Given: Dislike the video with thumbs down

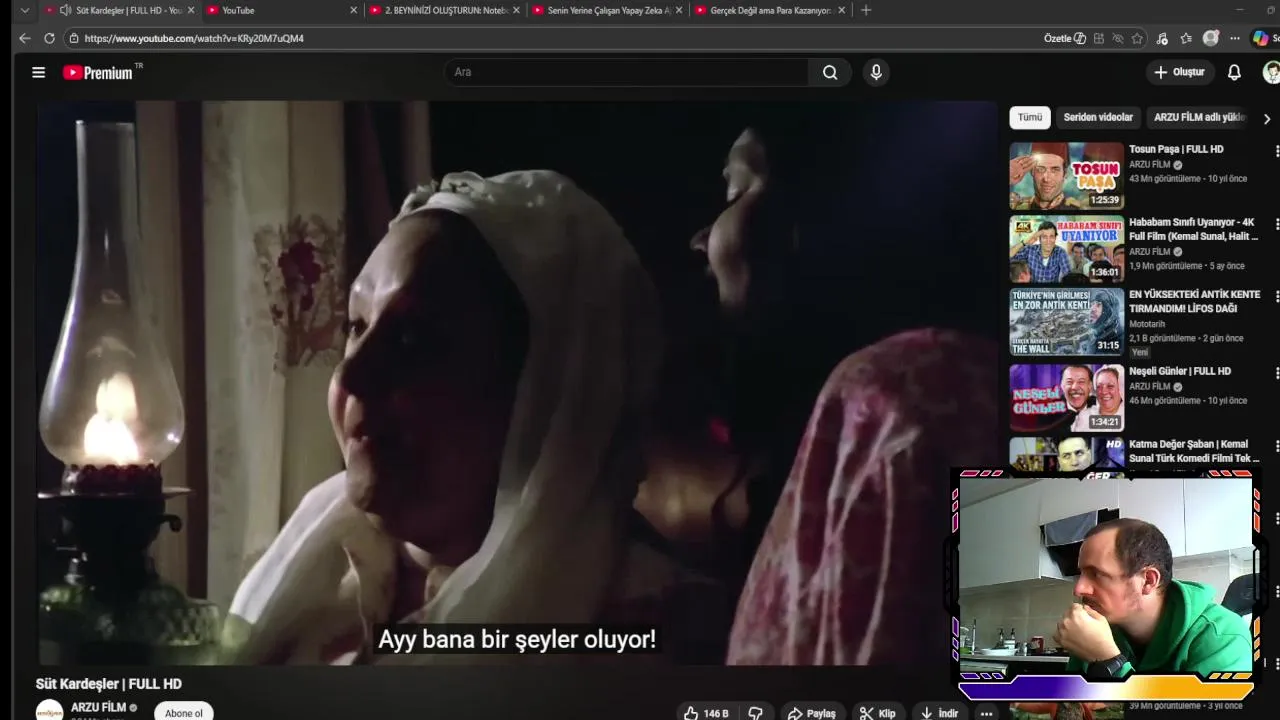Looking at the screenshot, I should 756,713.
